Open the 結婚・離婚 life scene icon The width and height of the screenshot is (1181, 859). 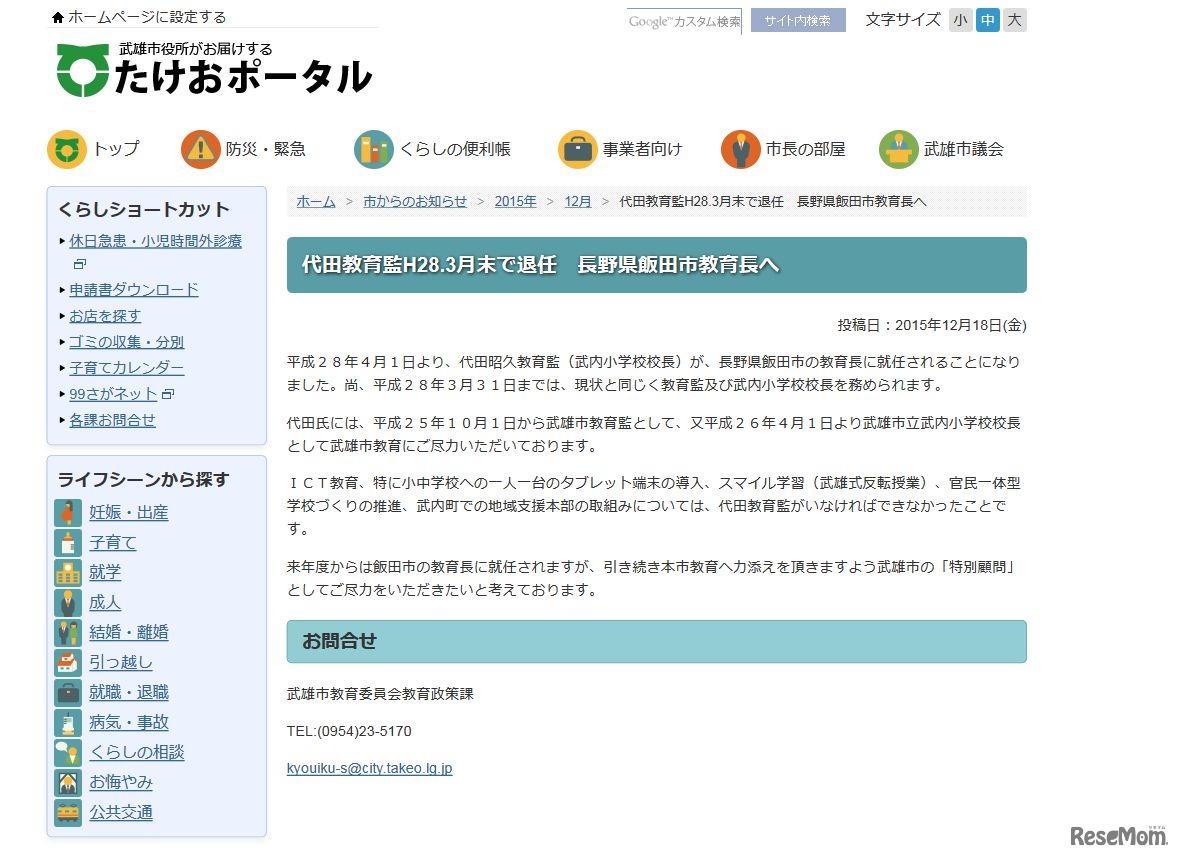(x=67, y=632)
